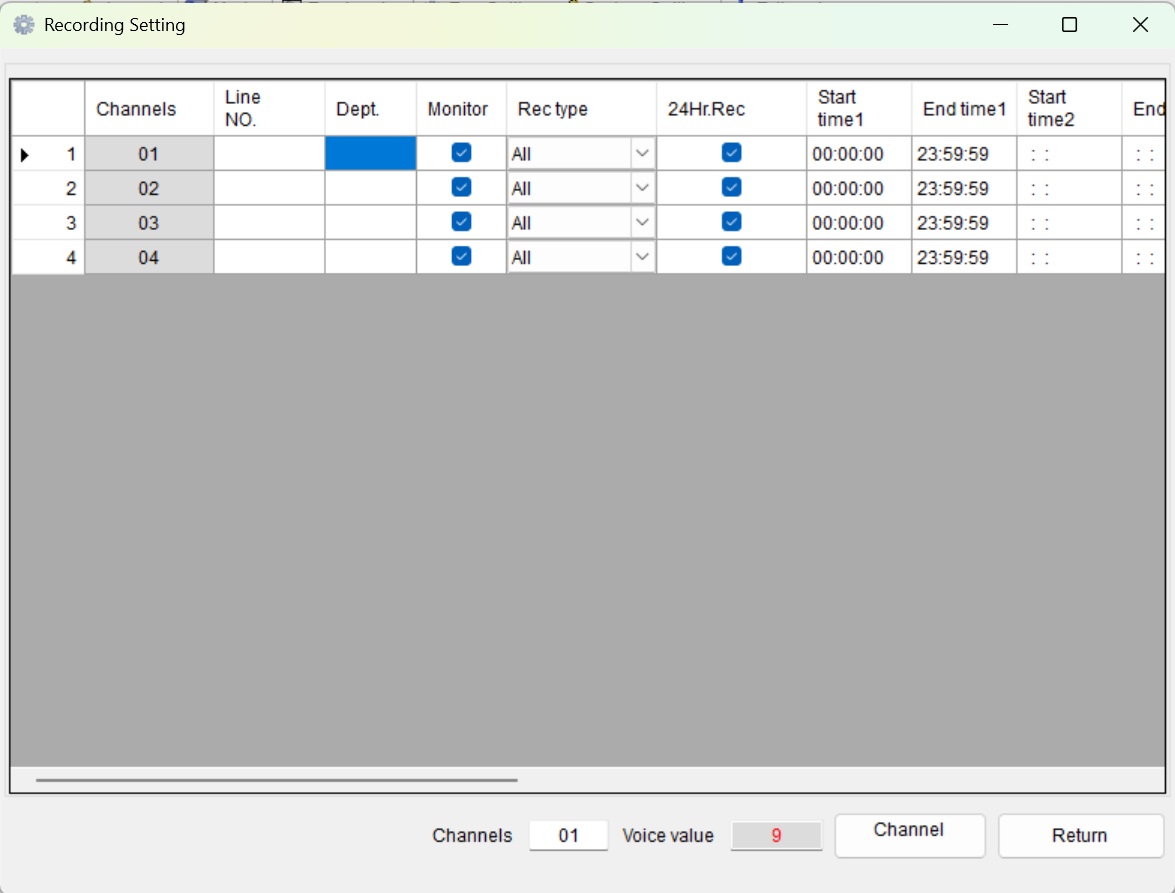Select the red Voice value field showing 9
Screen dimensions: 1175x893
pyautogui.click(x=777, y=836)
